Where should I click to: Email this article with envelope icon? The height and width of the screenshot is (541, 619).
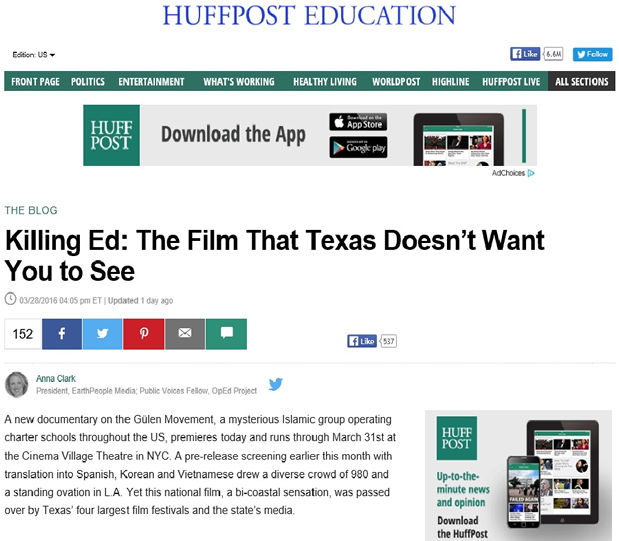click(x=185, y=334)
